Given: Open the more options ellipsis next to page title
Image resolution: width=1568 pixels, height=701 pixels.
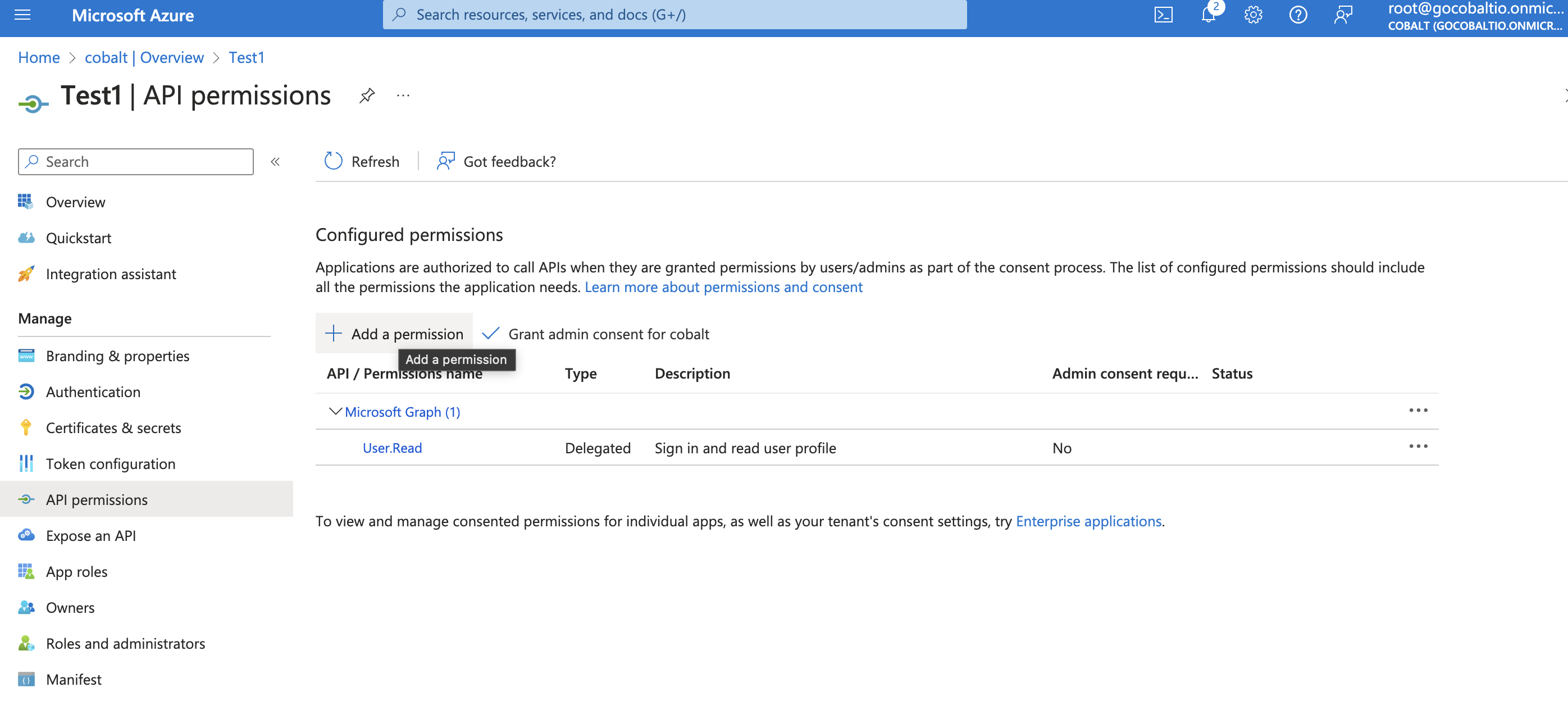Looking at the screenshot, I should (403, 95).
